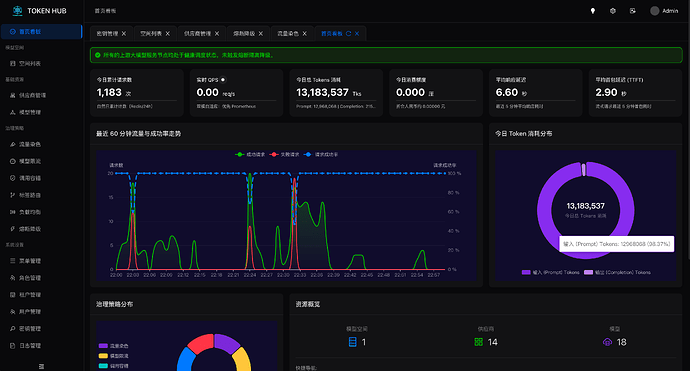Click the 实时 QPS live indicator dot
The height and width of the screenshot is (371, 690).
(223, 80)
